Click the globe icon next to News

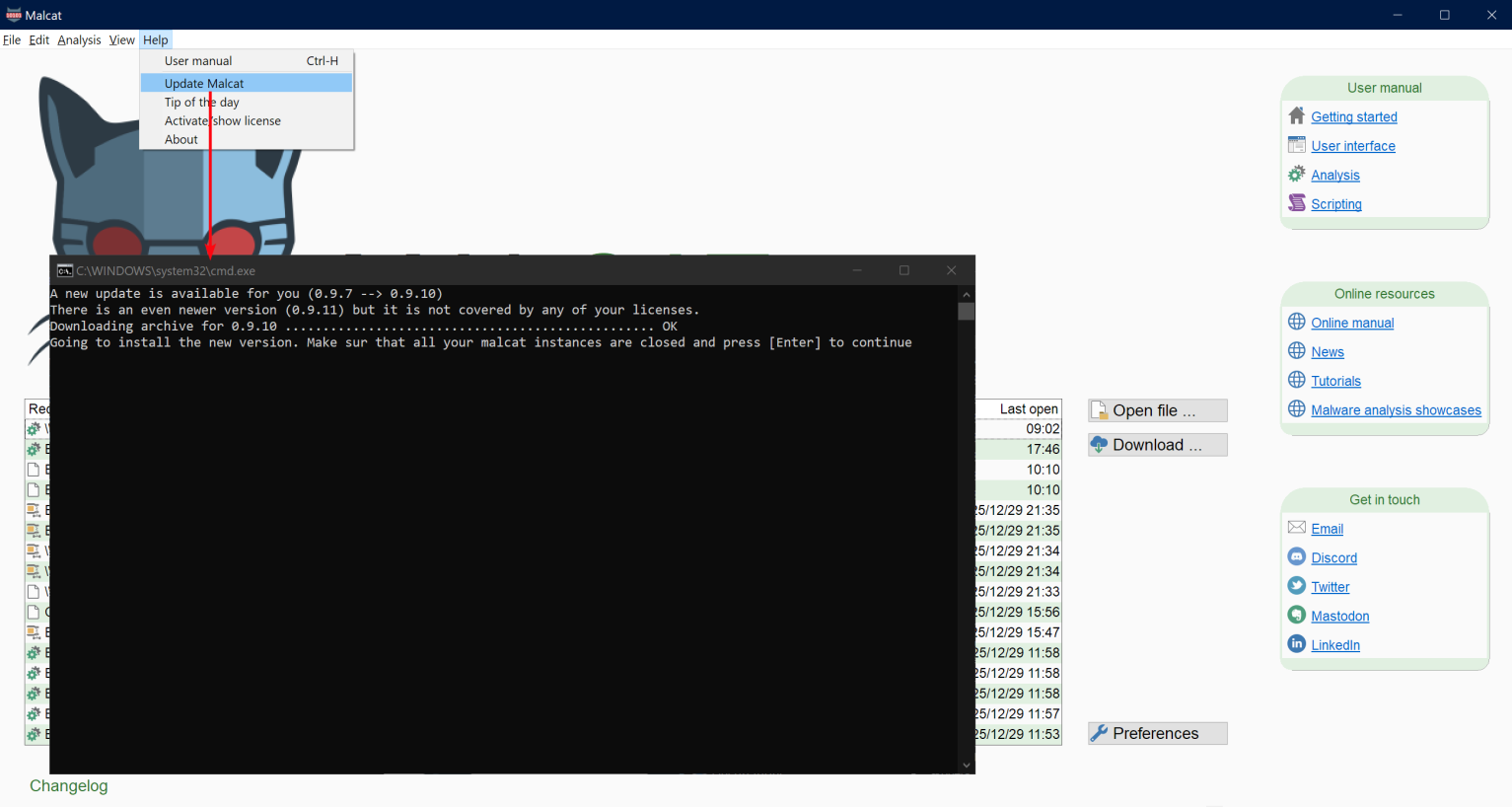(1296, 351)
